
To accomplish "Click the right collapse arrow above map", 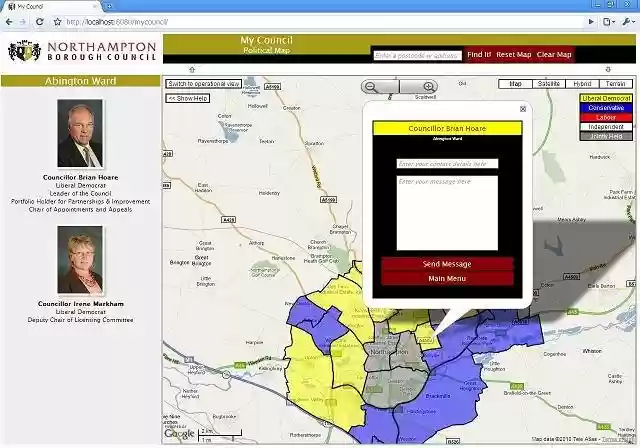I will click(608, 69).
